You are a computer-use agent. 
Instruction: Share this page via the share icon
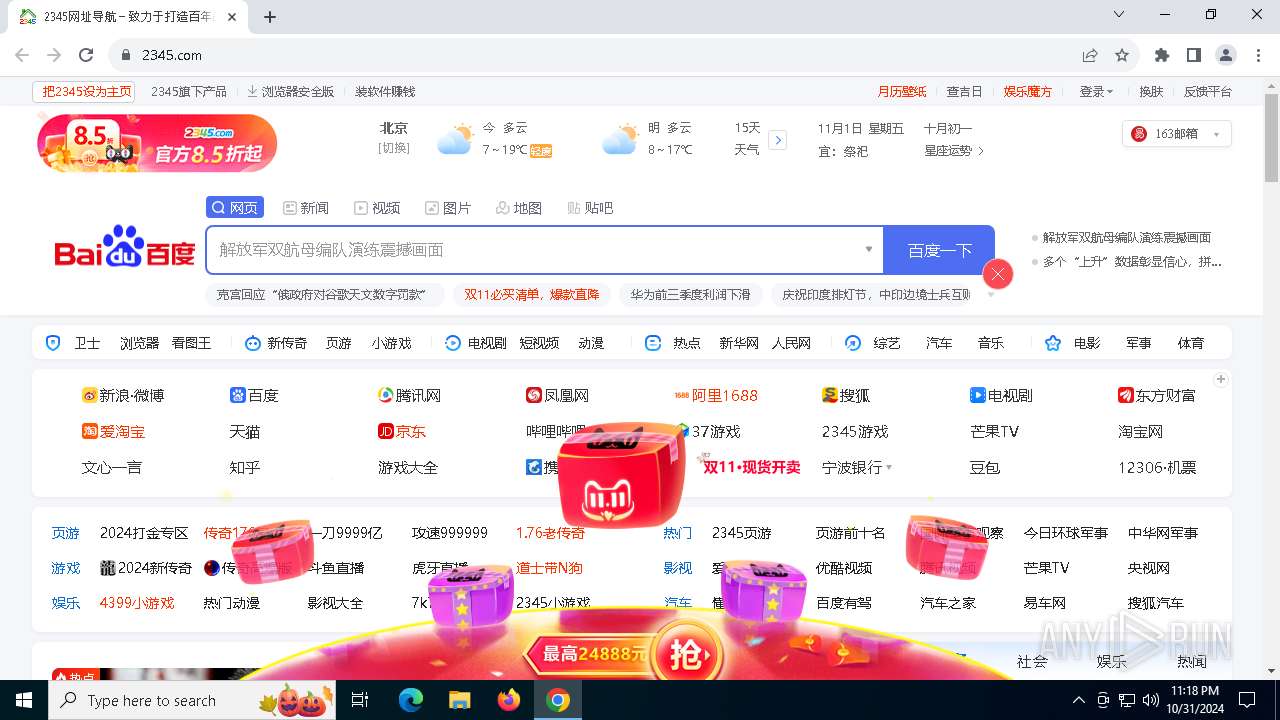pos(1090,55)
